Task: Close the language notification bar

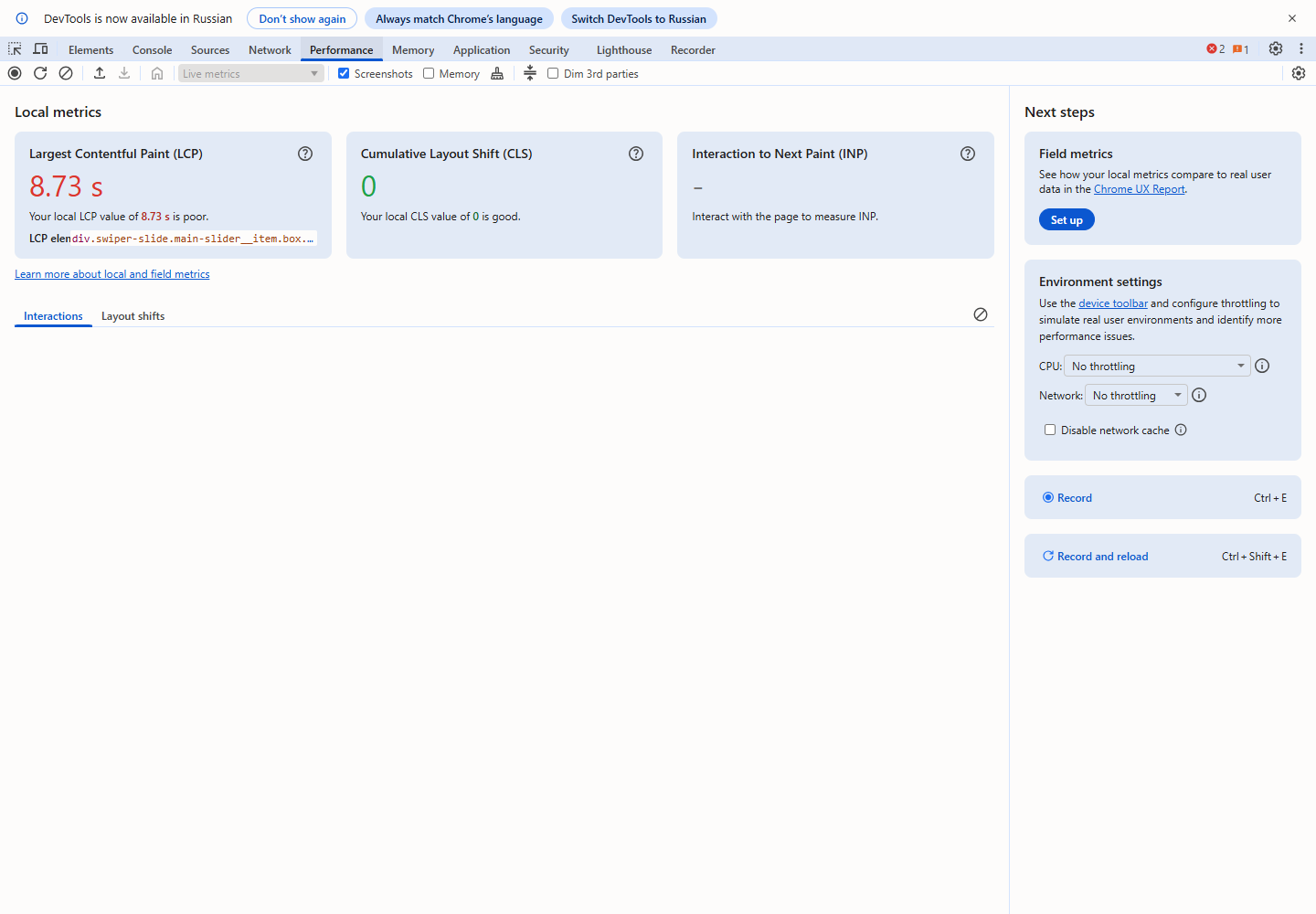Action: point(1292,18)
